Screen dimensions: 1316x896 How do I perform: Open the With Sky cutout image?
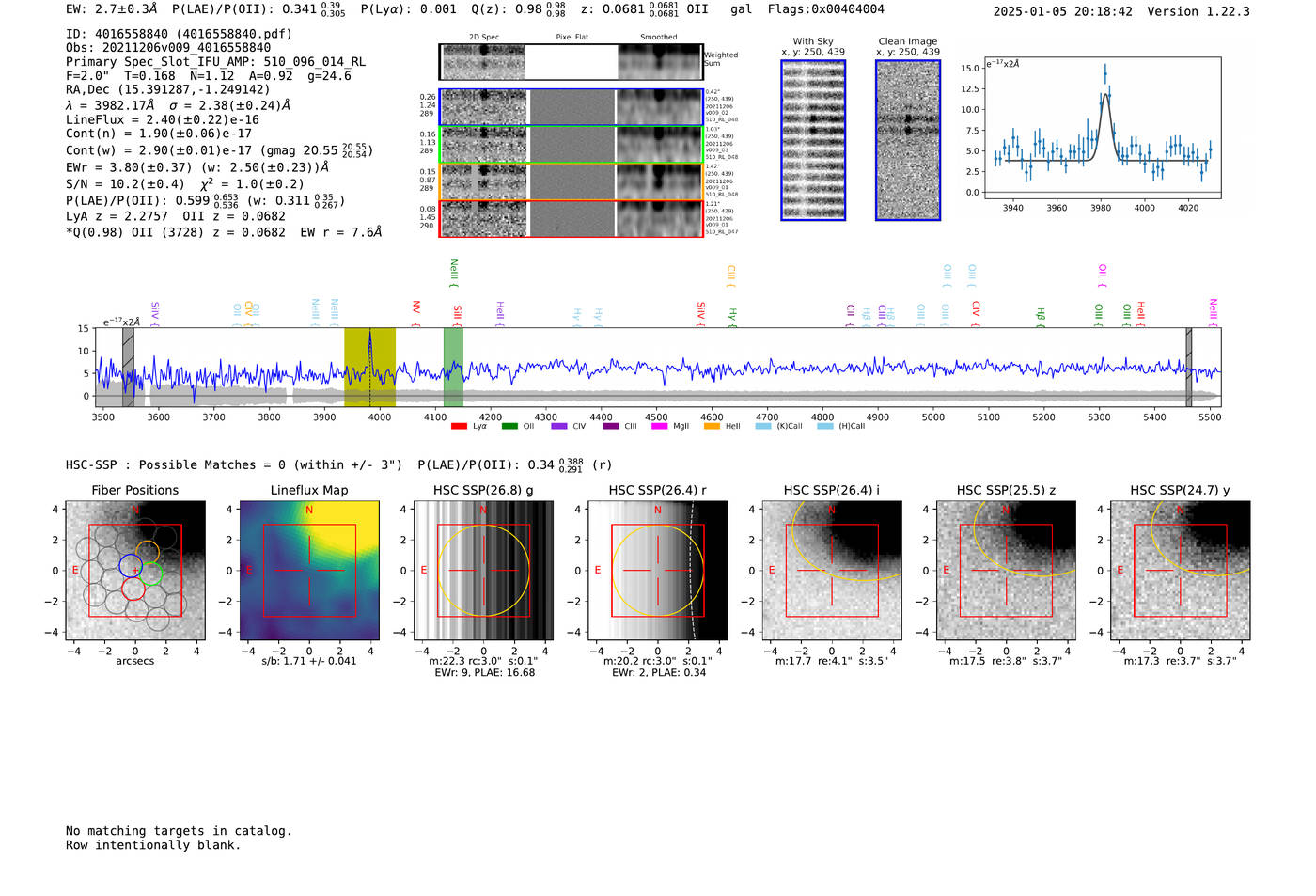click(813, 140)
